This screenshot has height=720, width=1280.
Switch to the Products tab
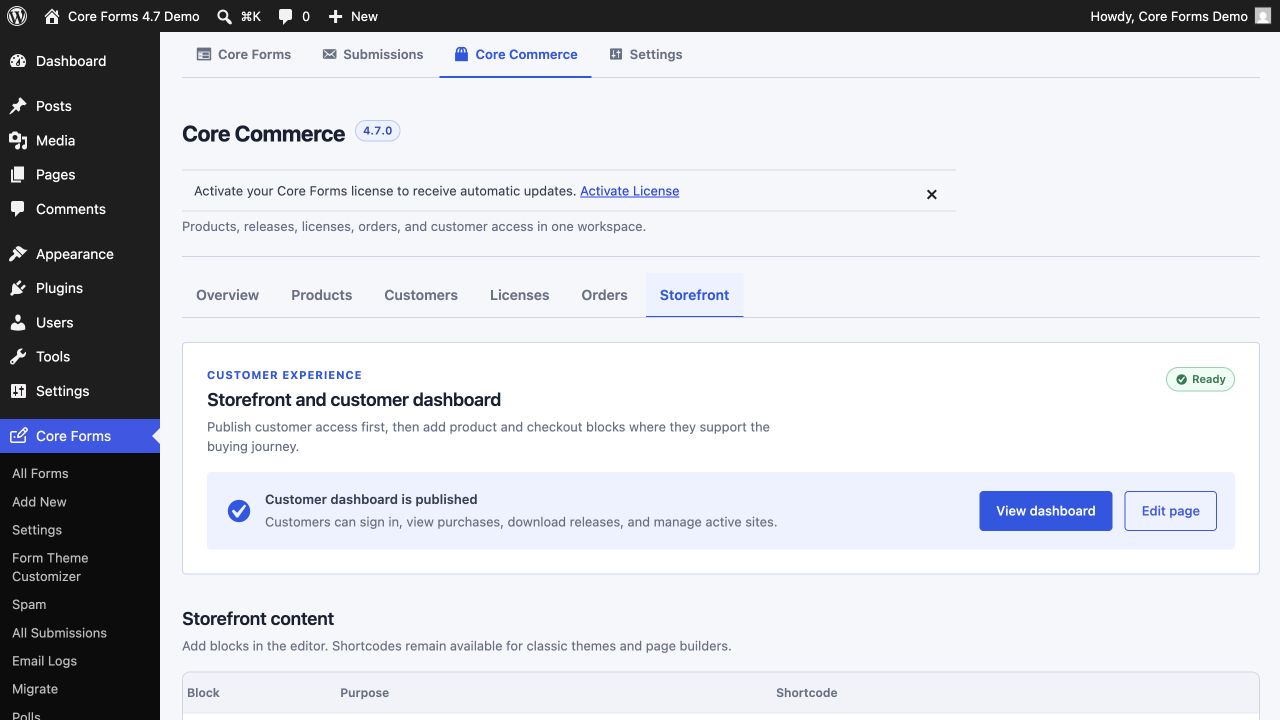pyautogui.click(x=321, y=295)
